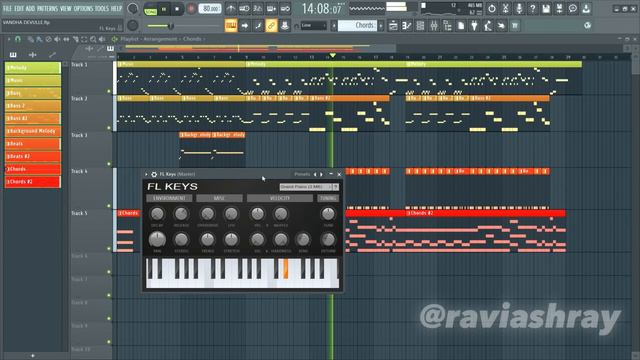Open the plugin picker plug icon
The width and height of the screenshot is (640, 360).
(474, 26)
